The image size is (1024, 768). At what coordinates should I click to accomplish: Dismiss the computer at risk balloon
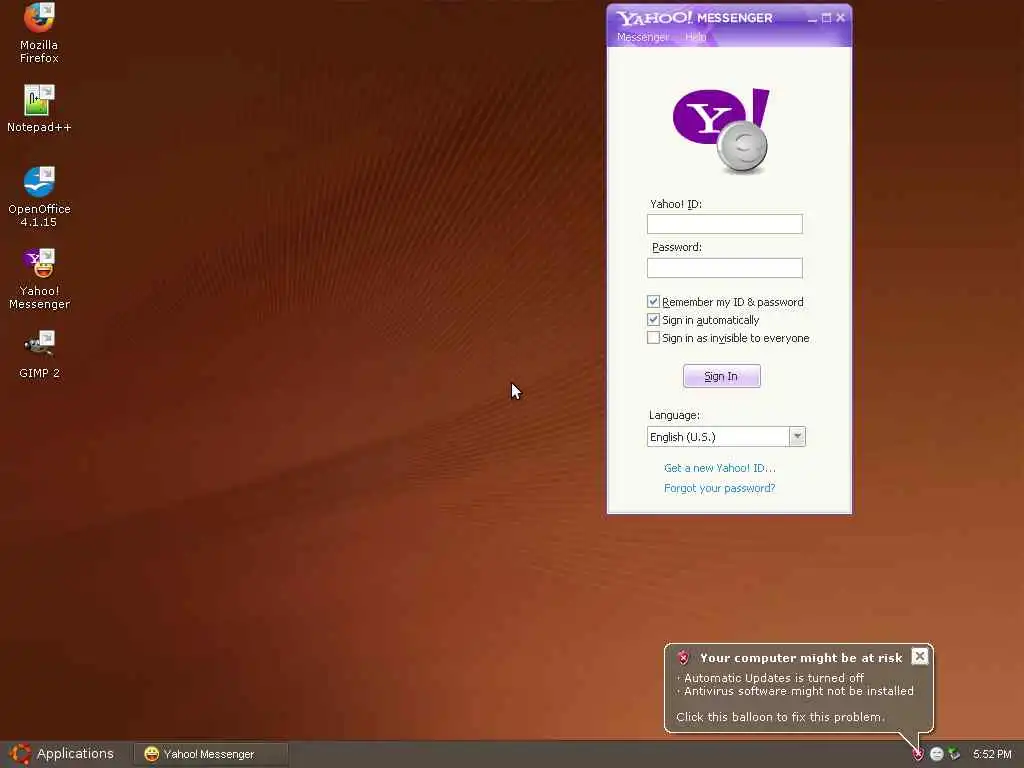[920, 656]
